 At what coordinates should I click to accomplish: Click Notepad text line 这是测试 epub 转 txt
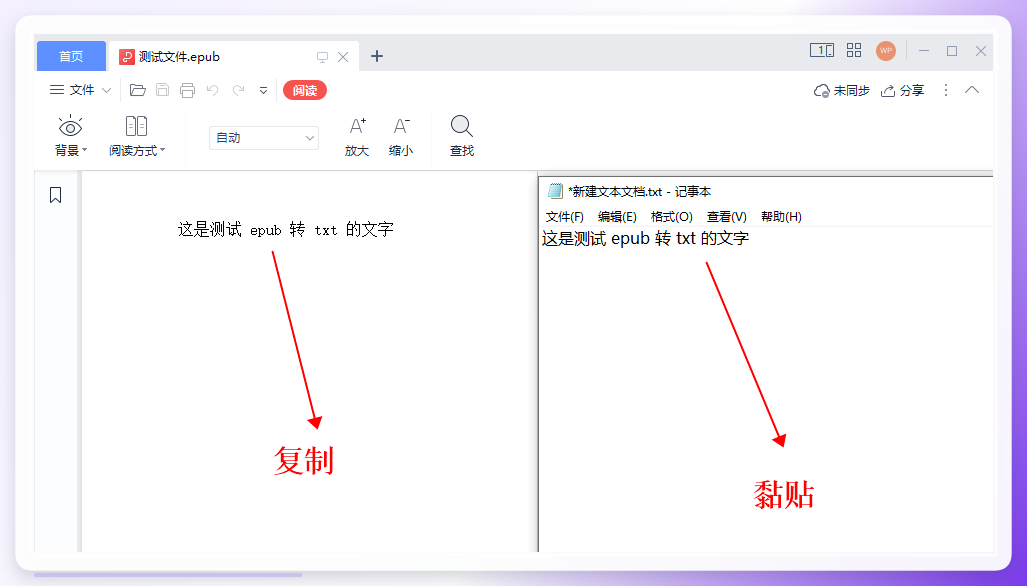[x=645, y=238]
